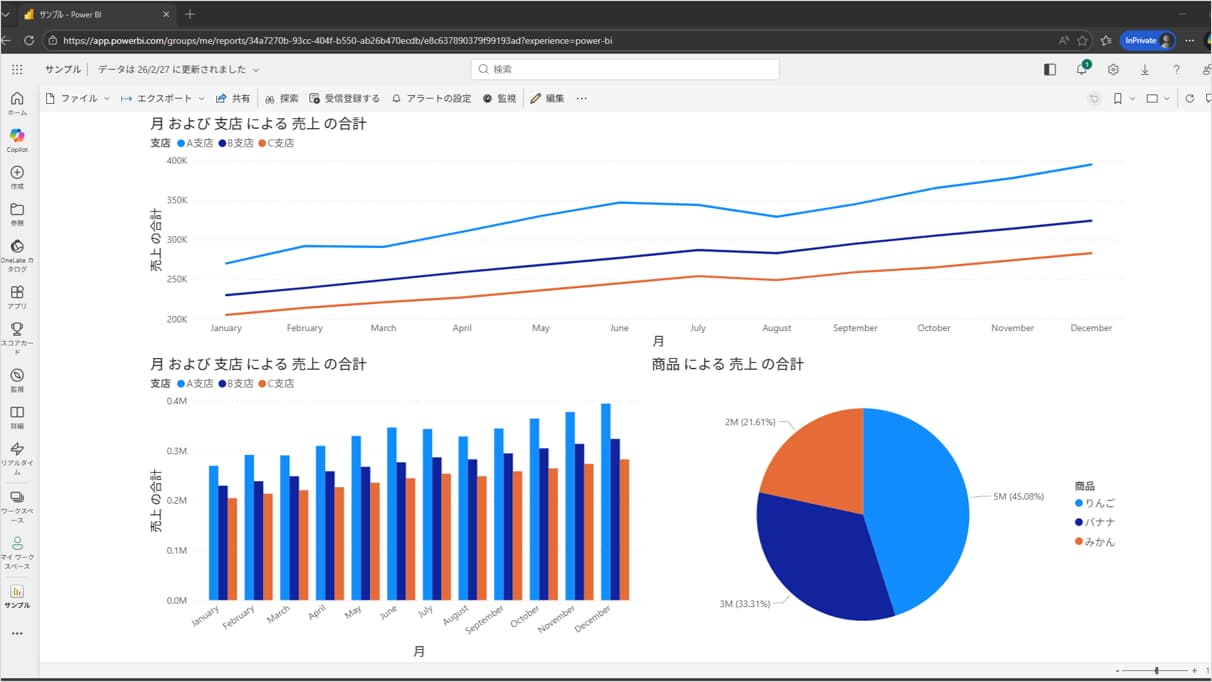Open the notifications bell icon

point(1082,69)
